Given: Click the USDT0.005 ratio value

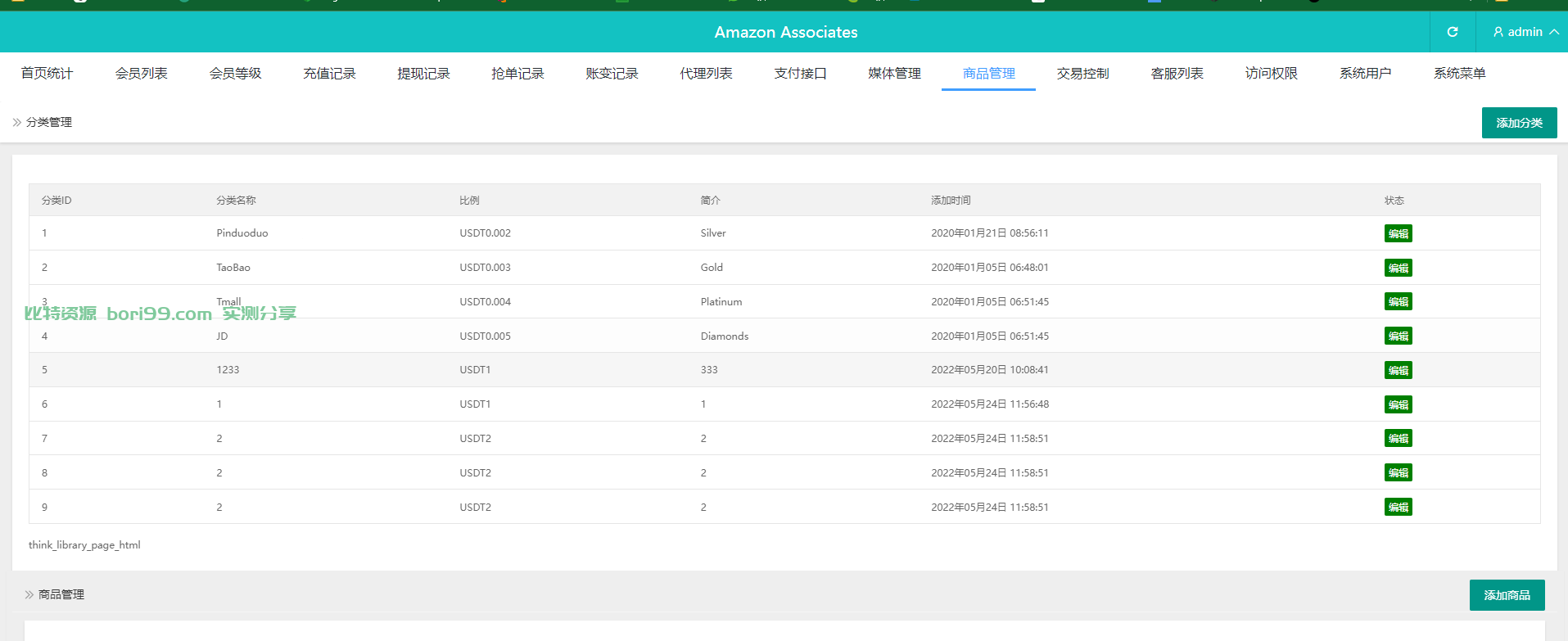Looking at the screenshot, I should [x=485, y=336].
